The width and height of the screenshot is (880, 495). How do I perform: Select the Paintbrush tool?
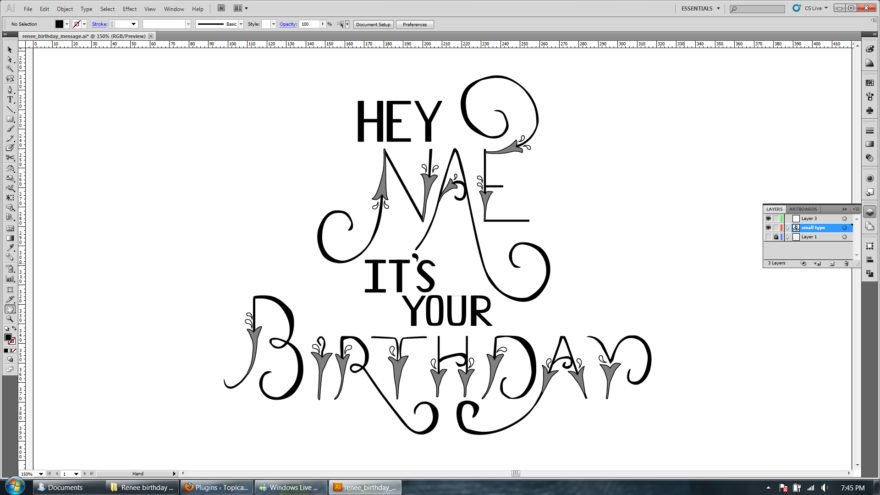[x=10, y=129]
